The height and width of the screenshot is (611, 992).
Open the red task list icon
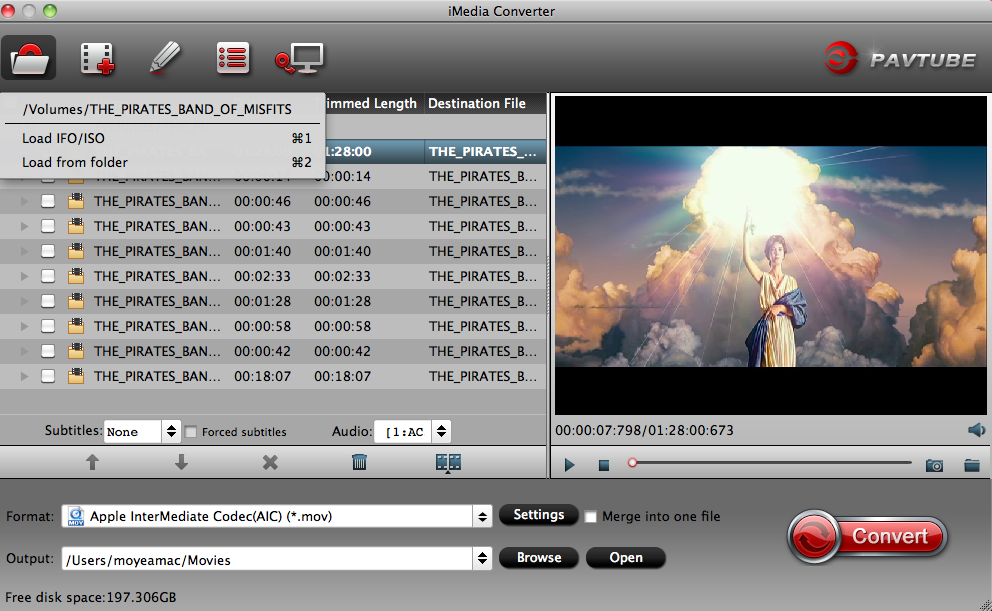[232, 58]
